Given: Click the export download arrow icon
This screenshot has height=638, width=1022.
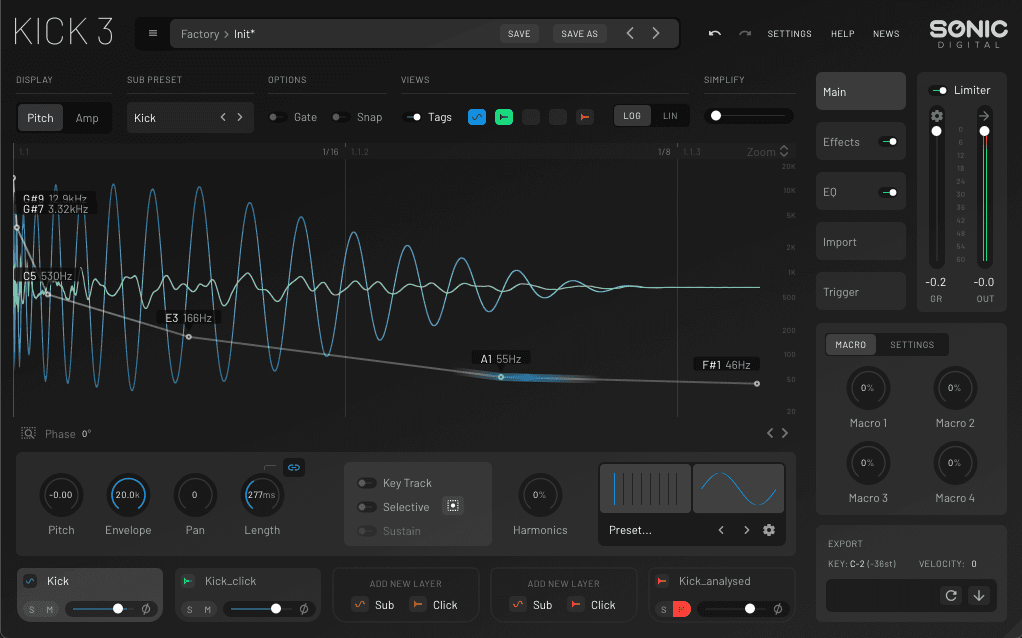Looking at the screenshot, I should click(x=981, y=595).
